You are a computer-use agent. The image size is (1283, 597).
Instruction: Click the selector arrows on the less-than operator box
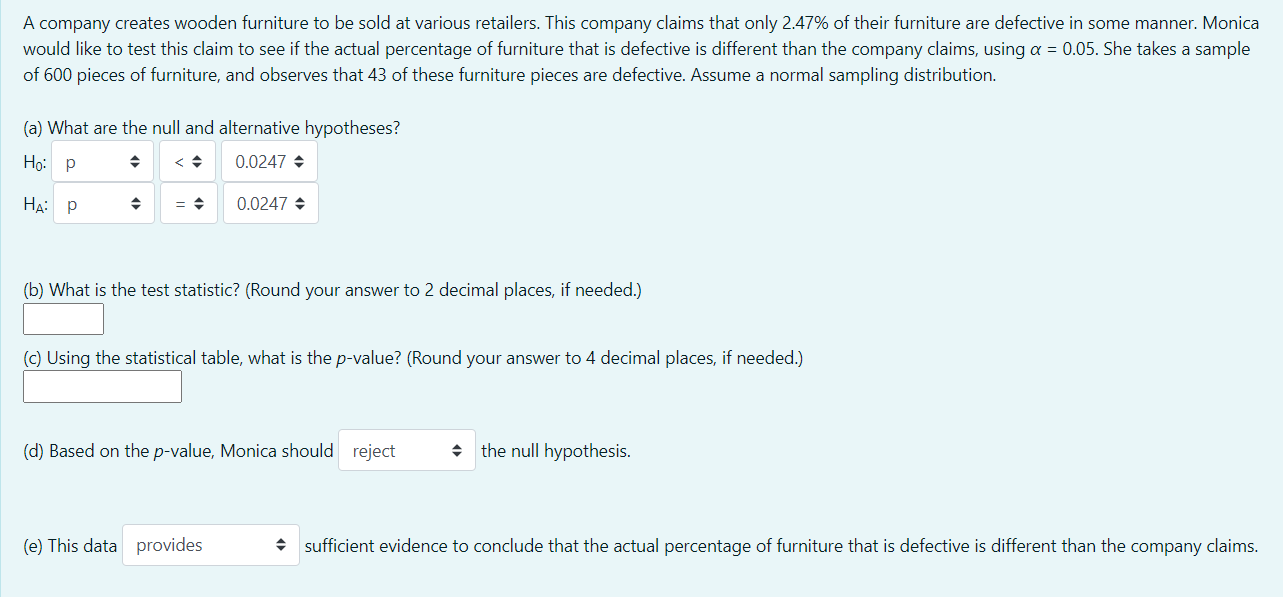[196, 161]
